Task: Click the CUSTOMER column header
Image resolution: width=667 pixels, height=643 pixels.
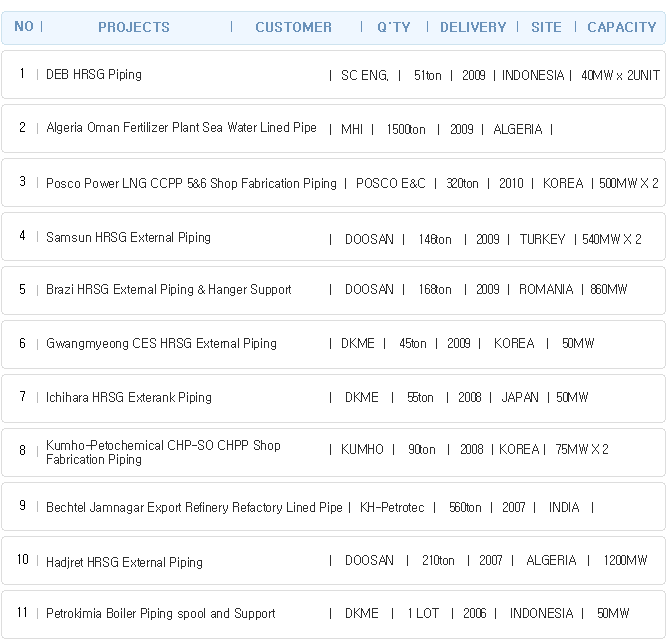Action: 294,27
